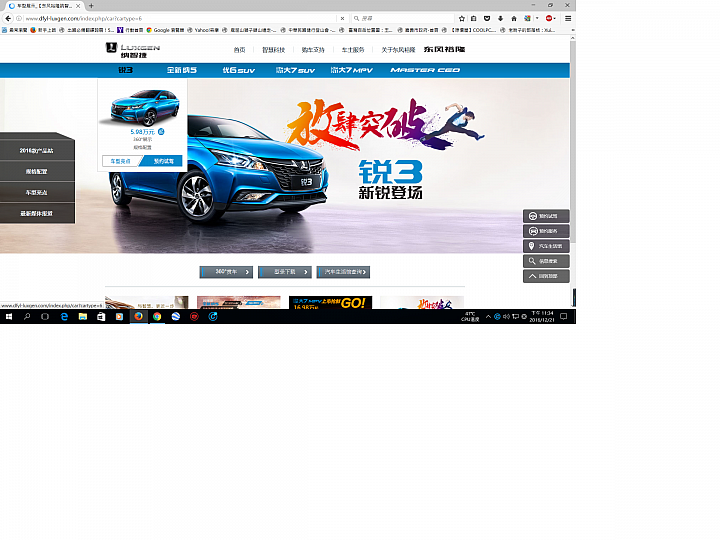This screenshot has height=540, width=720.
Task: Show hidden system tray icons chevron
Action: point(488,316)
